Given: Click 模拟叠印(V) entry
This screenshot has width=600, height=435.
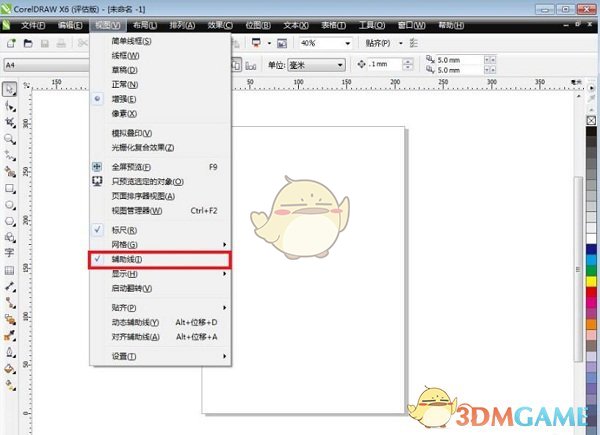Looking at the screenshot, I should [x=160, y=133].
